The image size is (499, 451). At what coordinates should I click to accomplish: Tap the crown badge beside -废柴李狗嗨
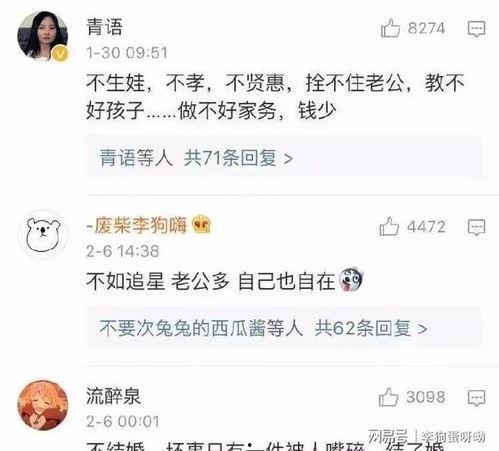pyautogui.click(x=201, y=225)
